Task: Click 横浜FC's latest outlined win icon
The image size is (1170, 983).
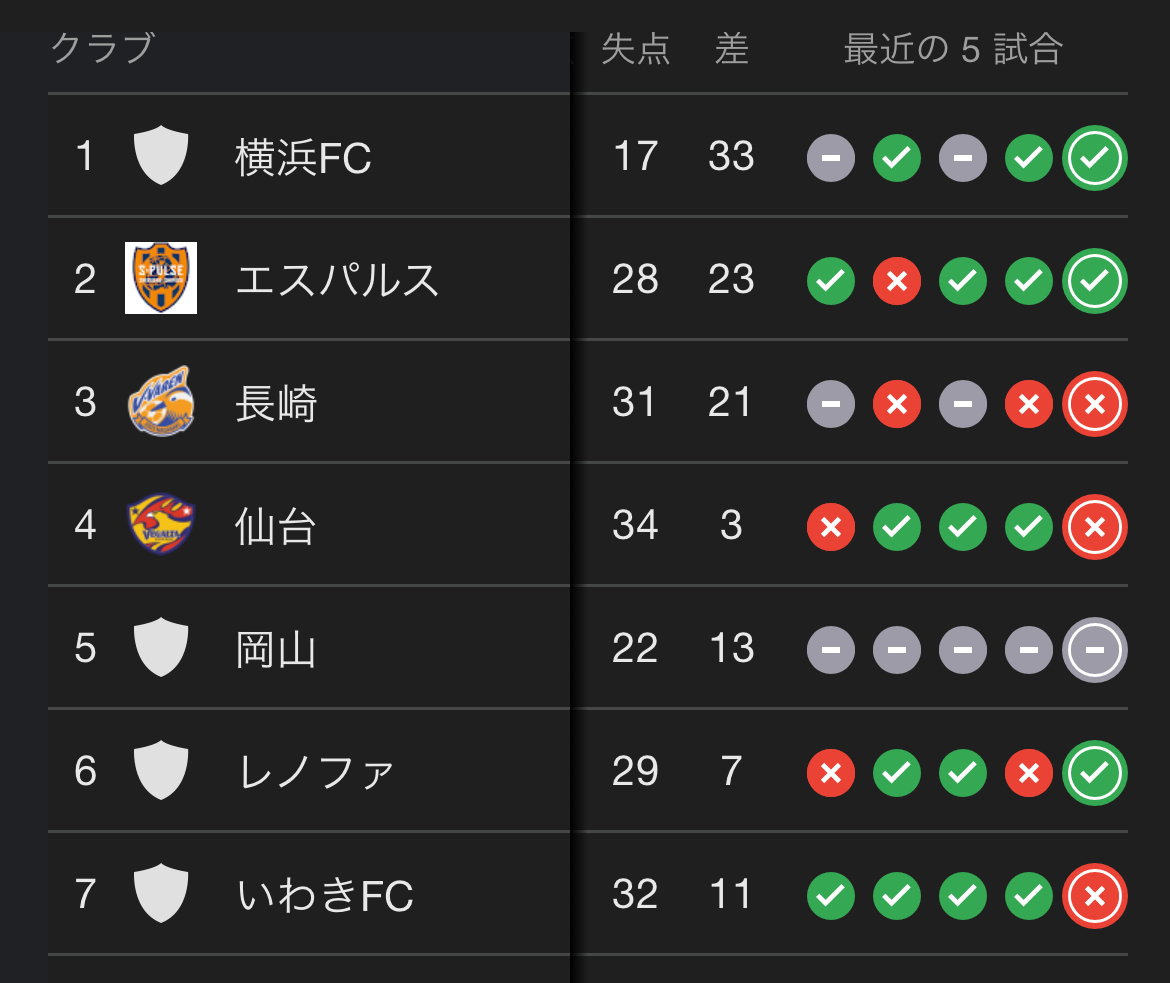Action: [x=1095, y=157]
